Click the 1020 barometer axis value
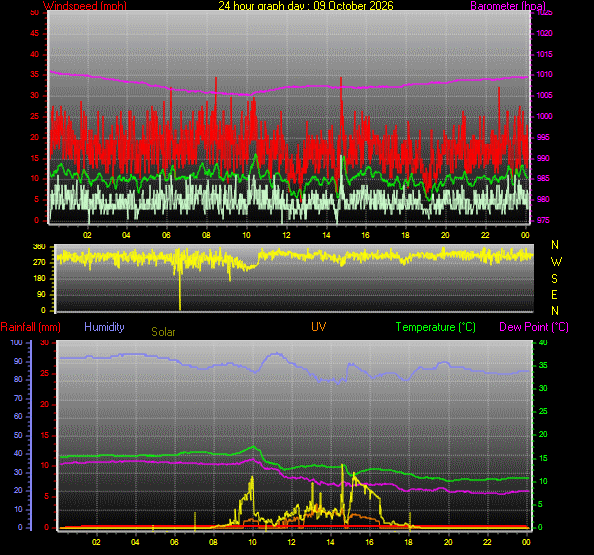The height and width of the screenshot is (555, 594). (544, 34)
